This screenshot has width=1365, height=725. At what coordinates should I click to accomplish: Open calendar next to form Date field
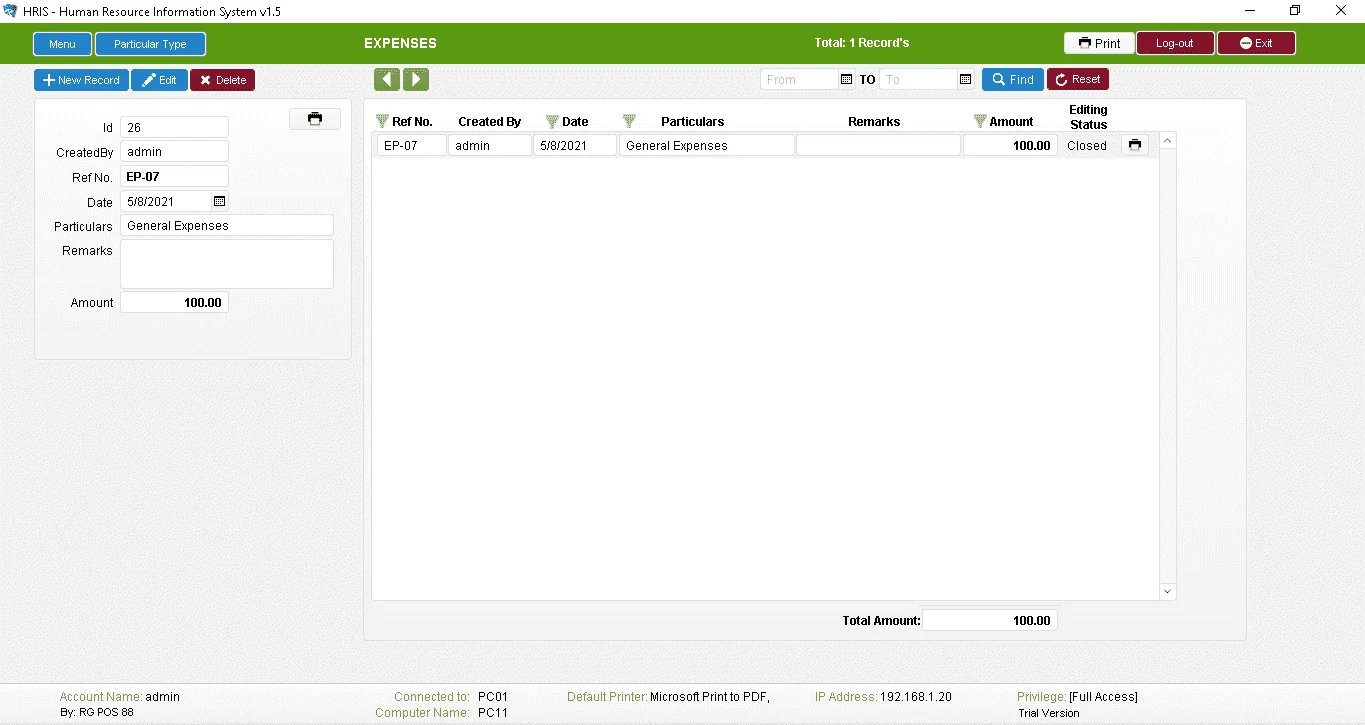click(x=220, y=201)
